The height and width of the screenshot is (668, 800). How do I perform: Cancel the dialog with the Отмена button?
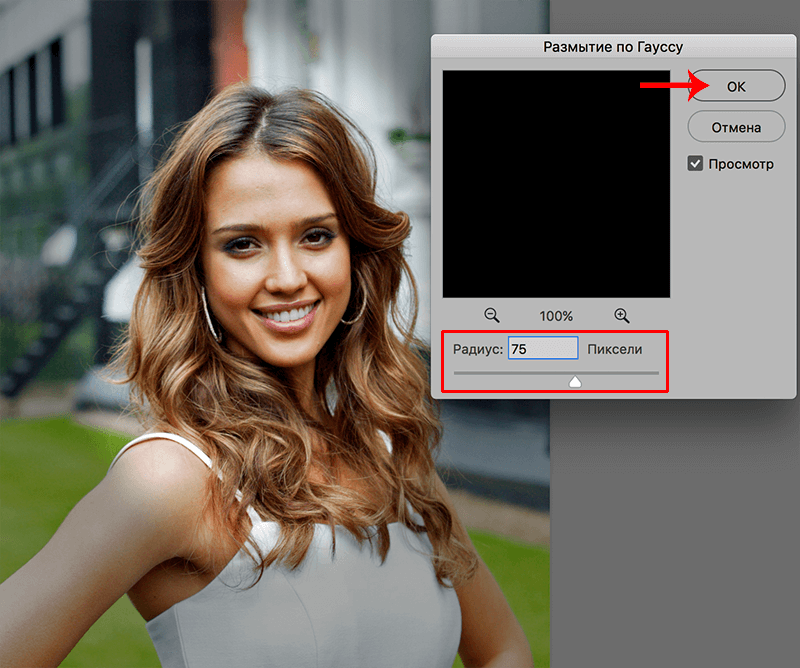click(736, 126)
